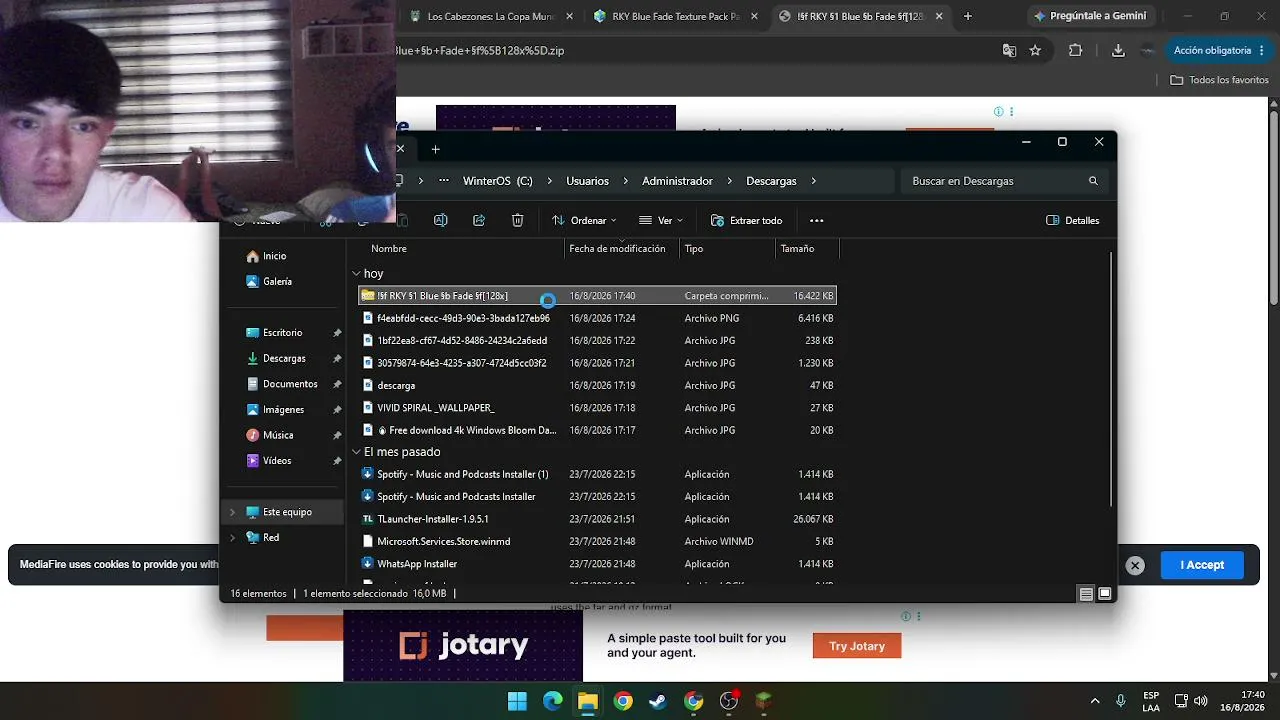Switch to details list view in Explorer status bar
The width and height of the screenshot is (1280, 720).
(1086, 593)
